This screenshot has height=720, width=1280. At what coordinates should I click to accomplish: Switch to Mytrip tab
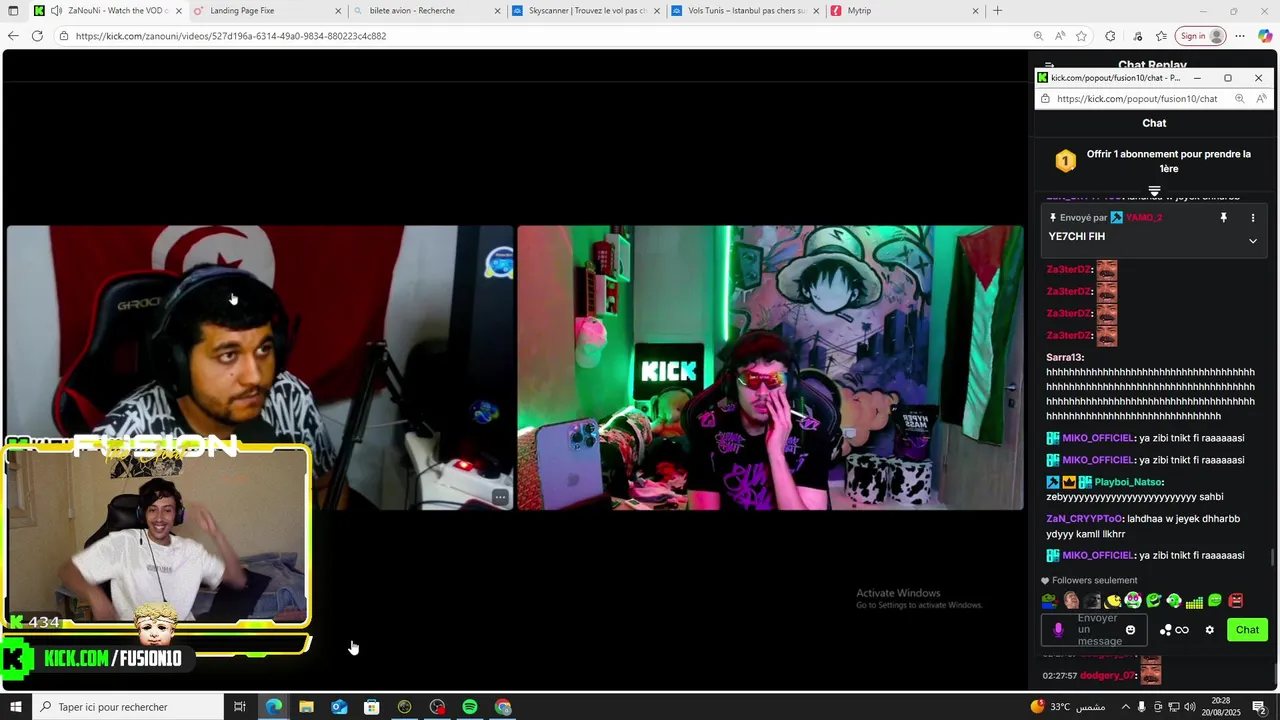coord(904,11)
